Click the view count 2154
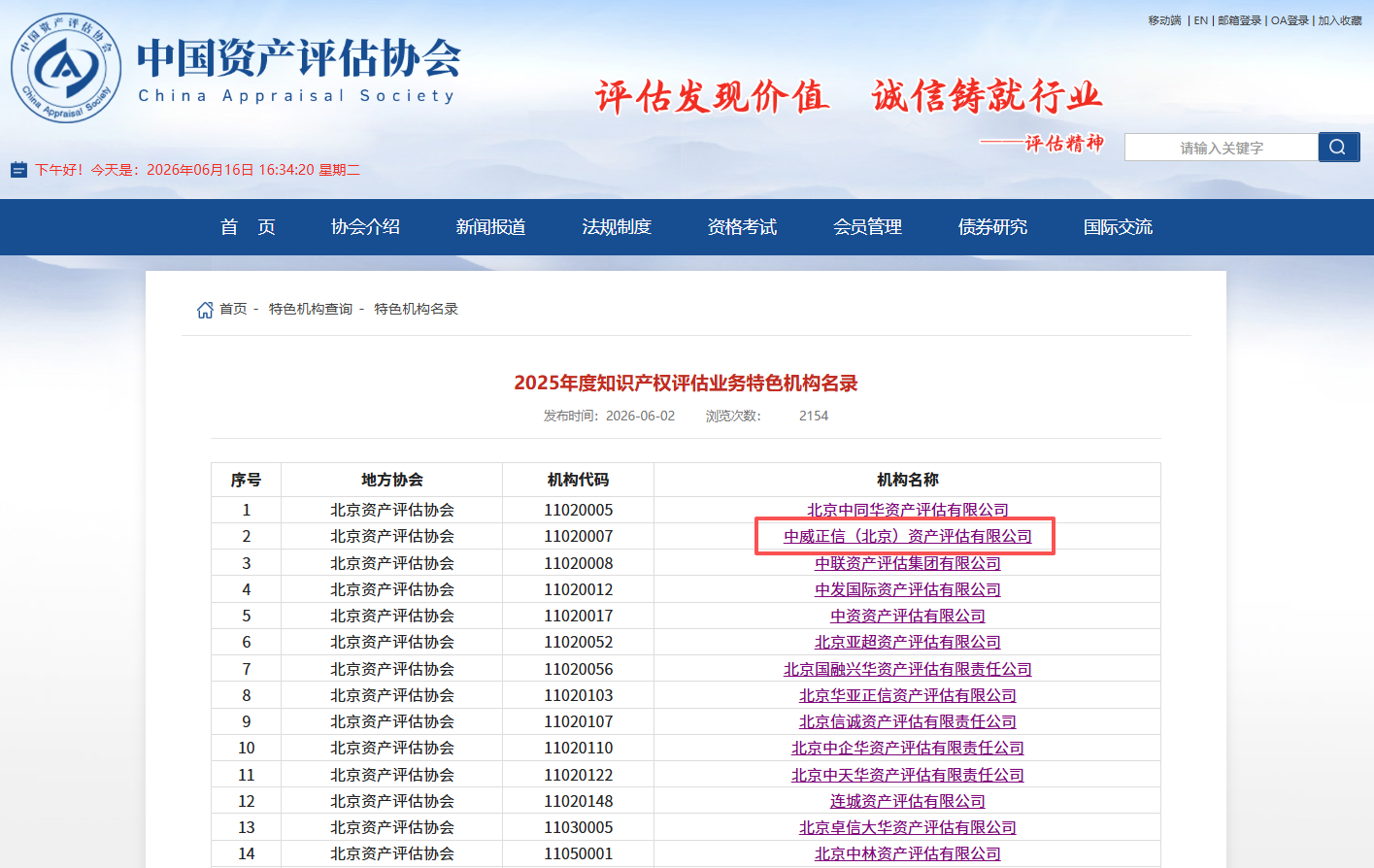Screen dimensions: 1374x868 pos(814,416)
